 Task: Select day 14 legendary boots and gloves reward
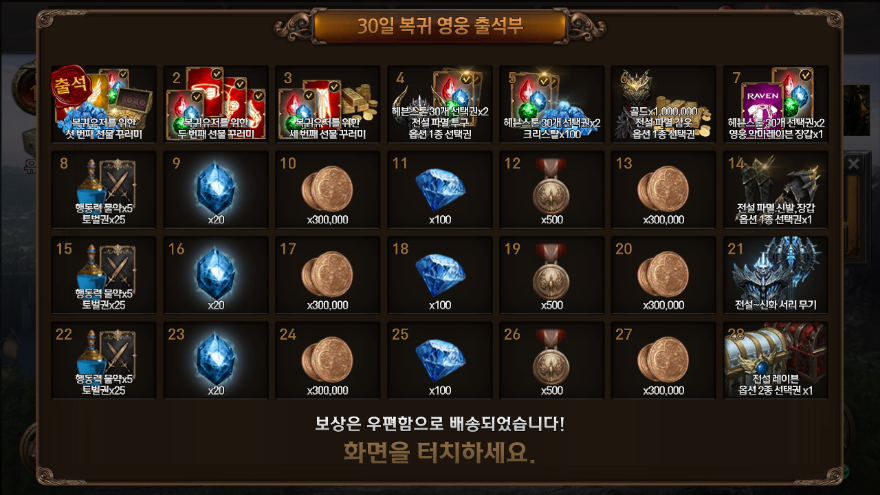(x=776, y=190)
